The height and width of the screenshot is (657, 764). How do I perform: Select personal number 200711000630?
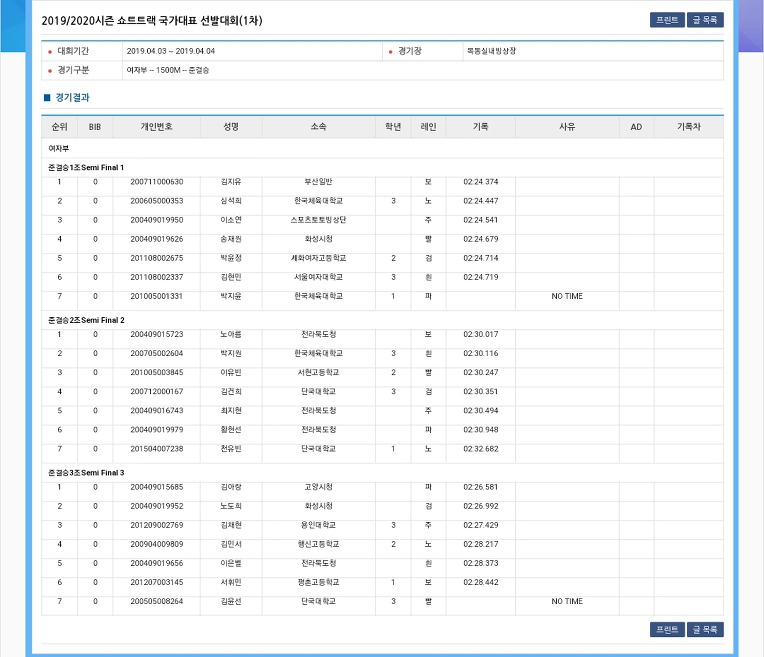(x=157, y=182)
